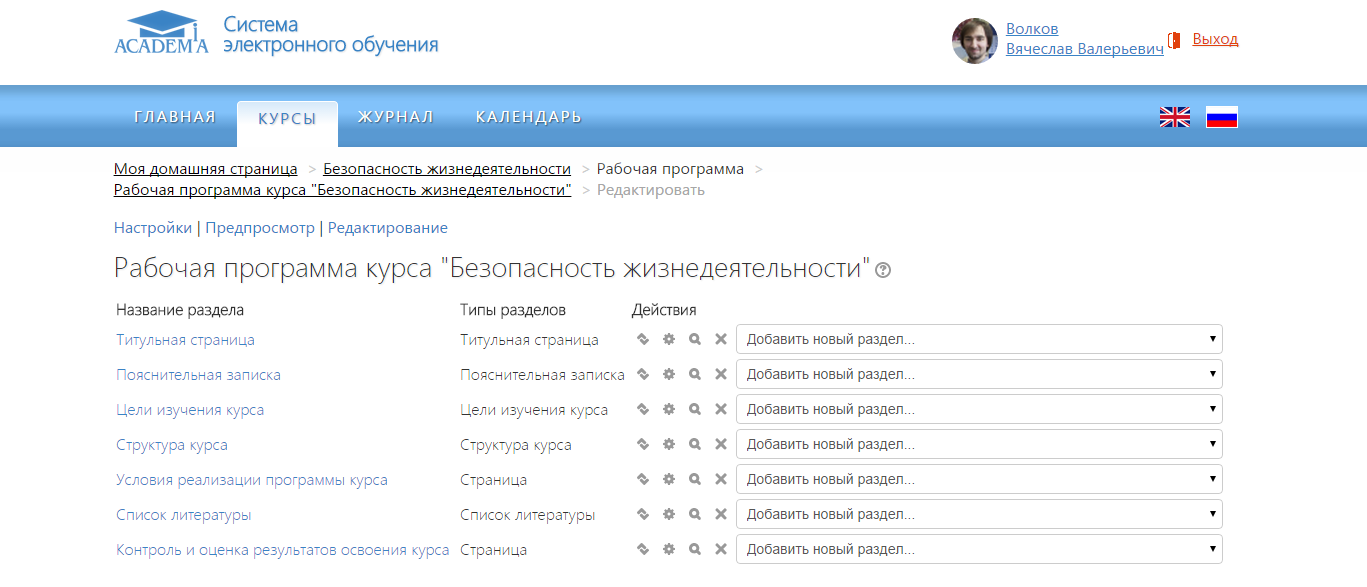Click preview magnifier for Цели изучения курса
The height and width of the screenshot is (587, 1367).
pos(695,409)
